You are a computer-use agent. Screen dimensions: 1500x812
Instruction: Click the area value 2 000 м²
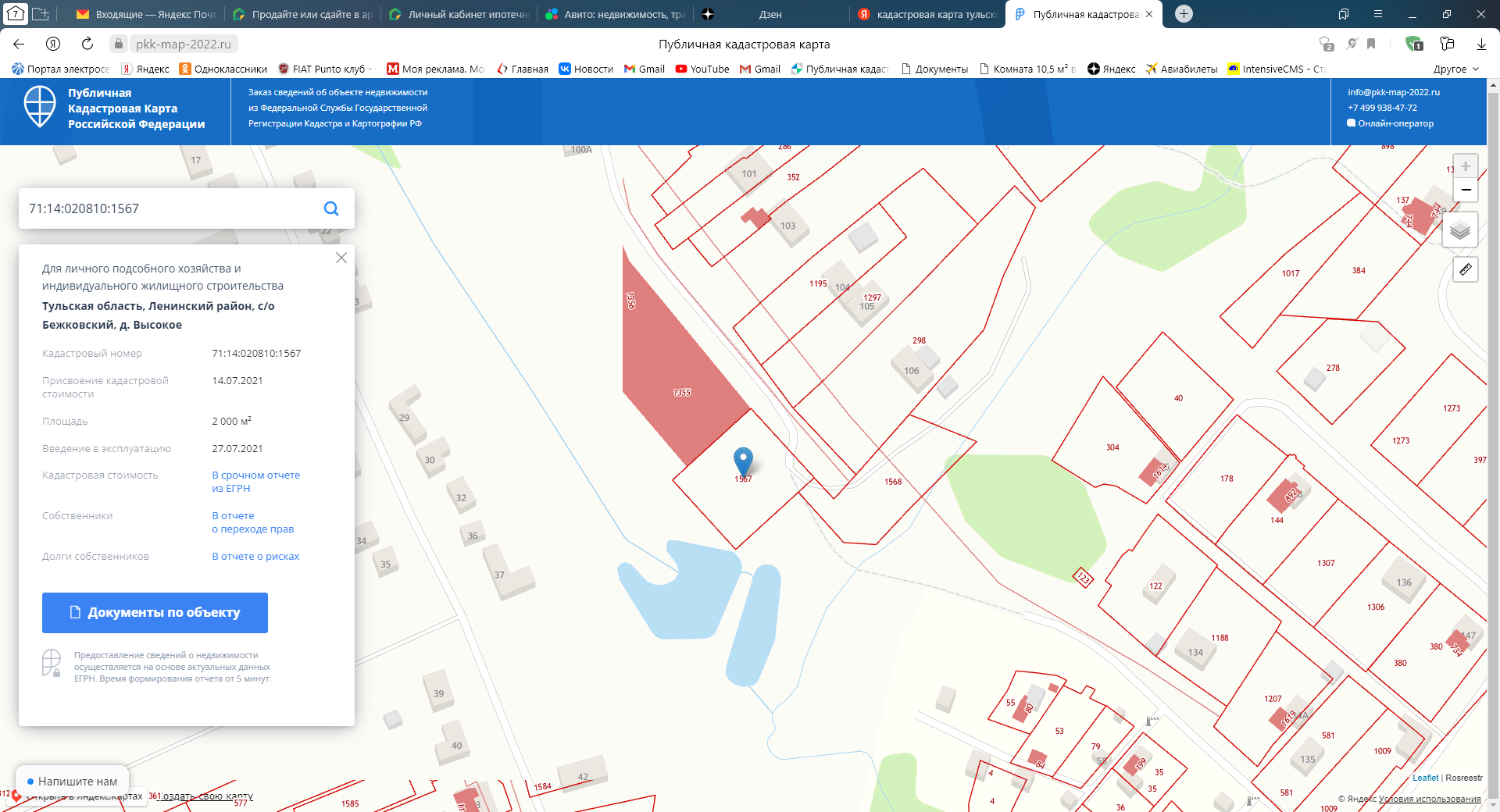coord(231,421)
